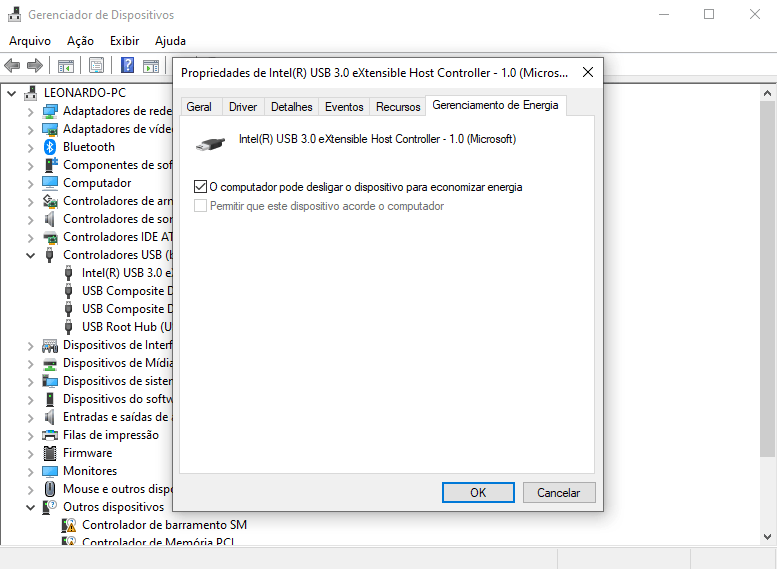Click the Properties toolbar icon

click(x=96, y=65)
